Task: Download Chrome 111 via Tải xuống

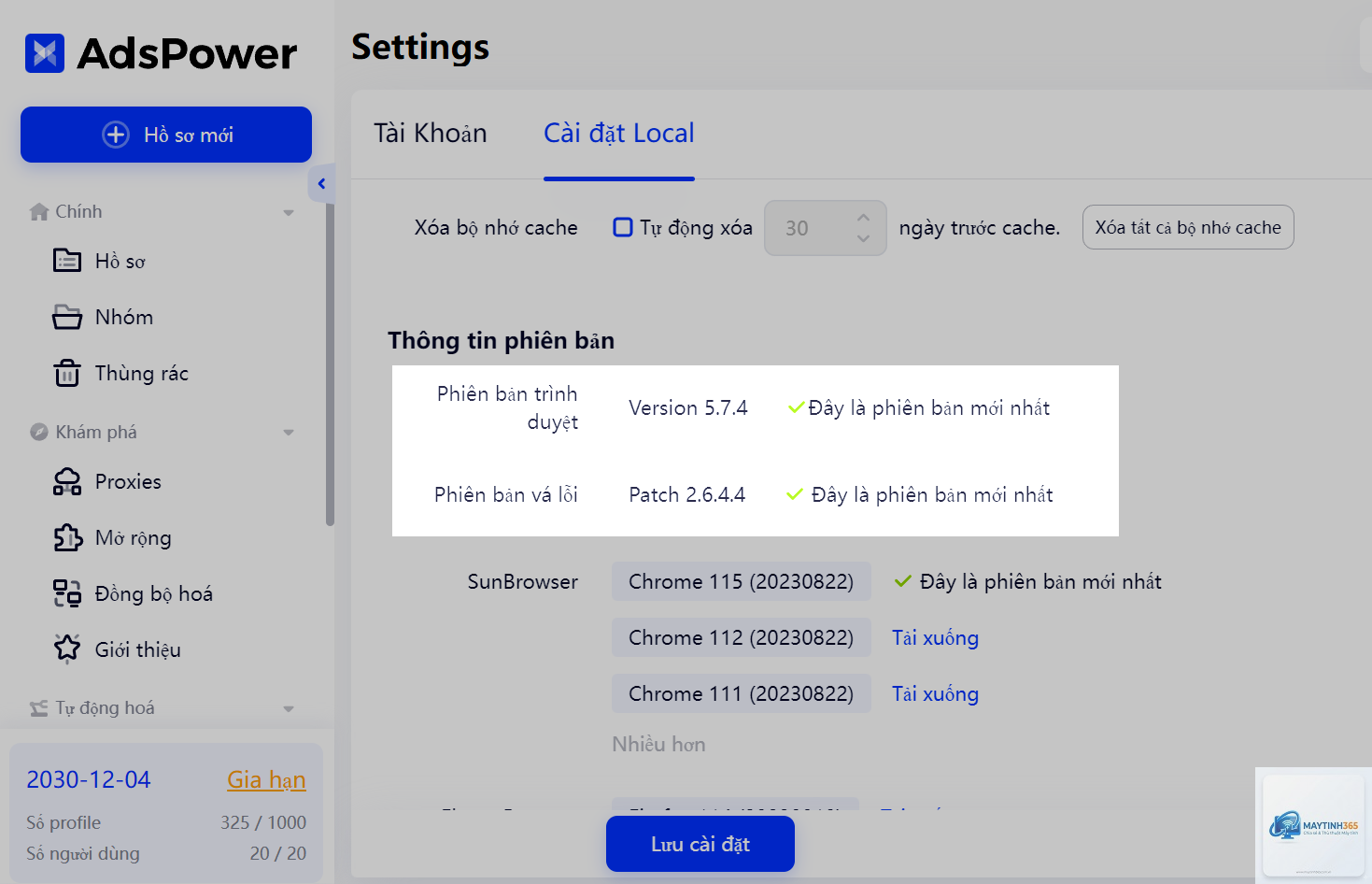Action: [x=935, y=694]
